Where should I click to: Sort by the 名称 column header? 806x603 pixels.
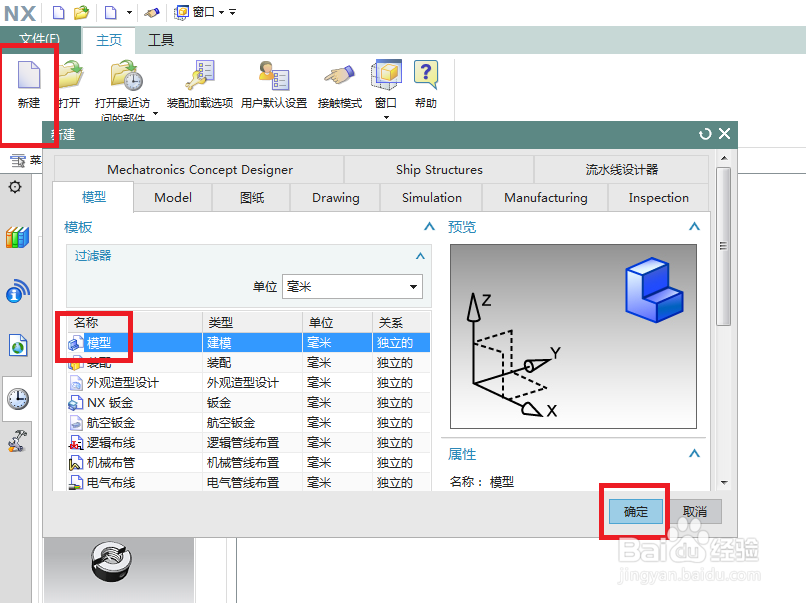coord(135,322)
